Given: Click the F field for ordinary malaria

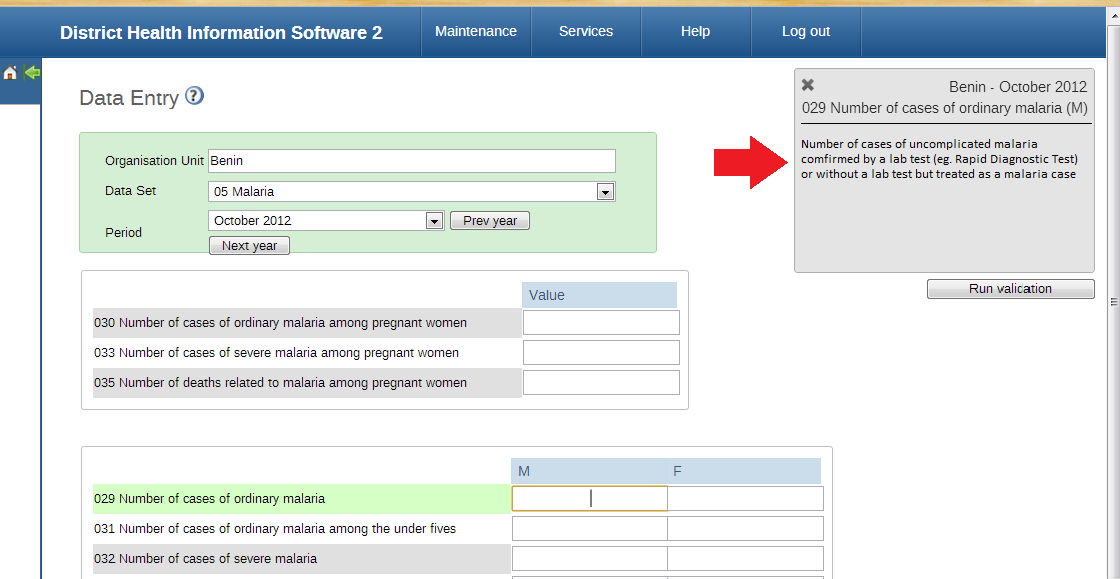Looking at the screenshot, I should point(745,498).
